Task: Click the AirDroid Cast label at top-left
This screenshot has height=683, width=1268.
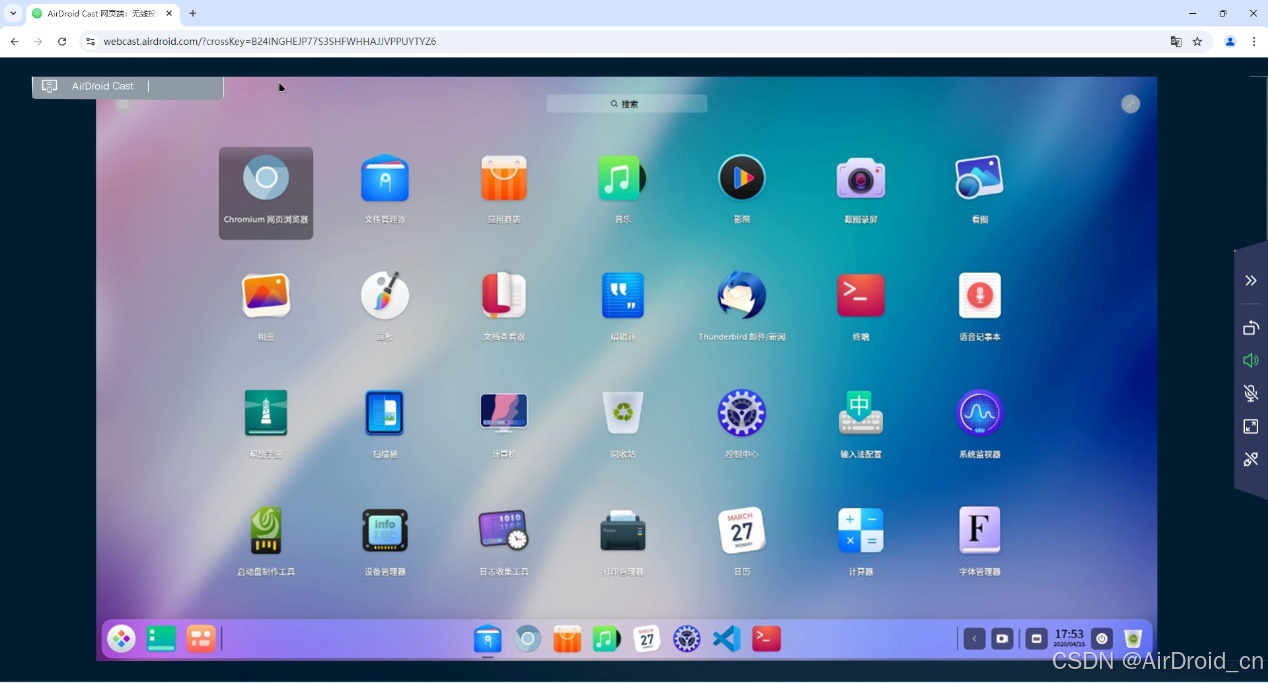Action: (x=102, y=86)
